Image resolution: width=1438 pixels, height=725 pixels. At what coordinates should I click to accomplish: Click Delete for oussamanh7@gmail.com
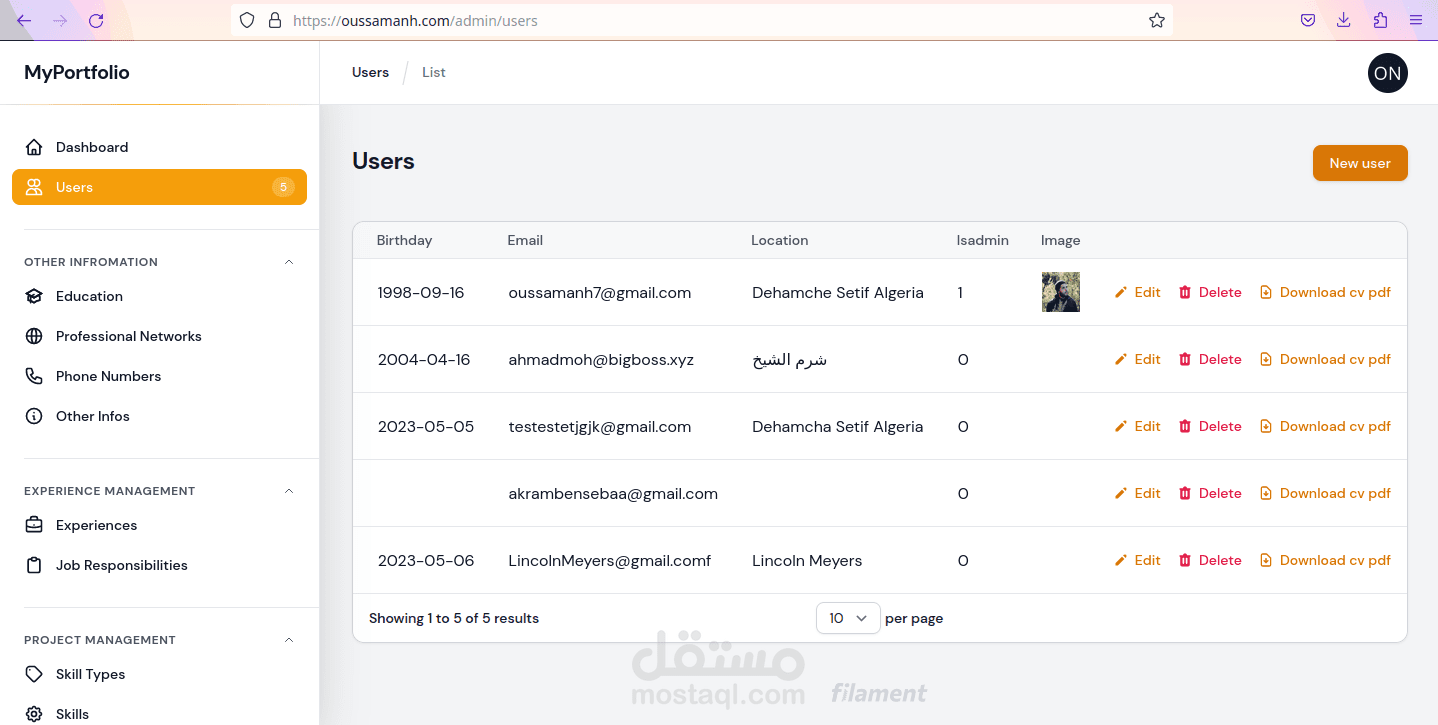click(x=1210, y=292)
